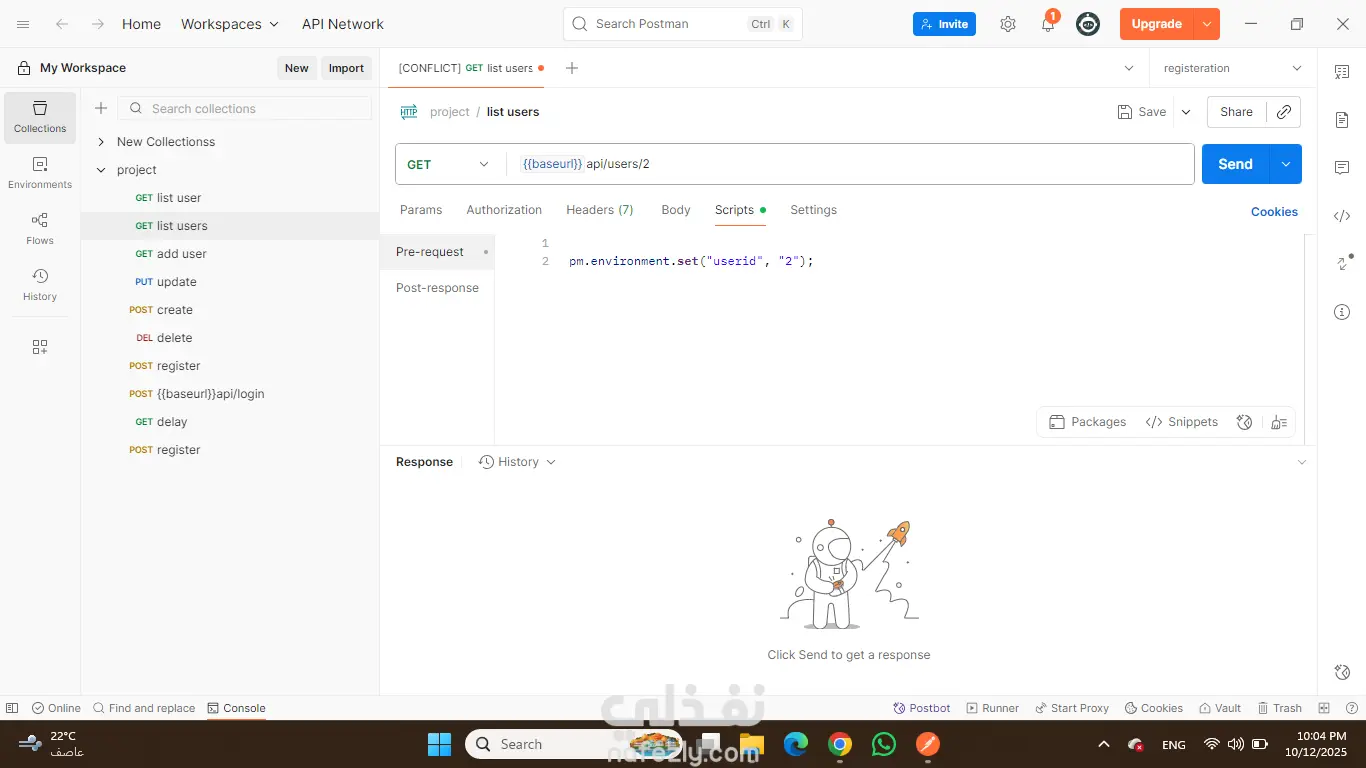The width and height of the screenshot is (1366, 768).
Task: Click the plus icon to create a collection
Action: pos(101,109)
